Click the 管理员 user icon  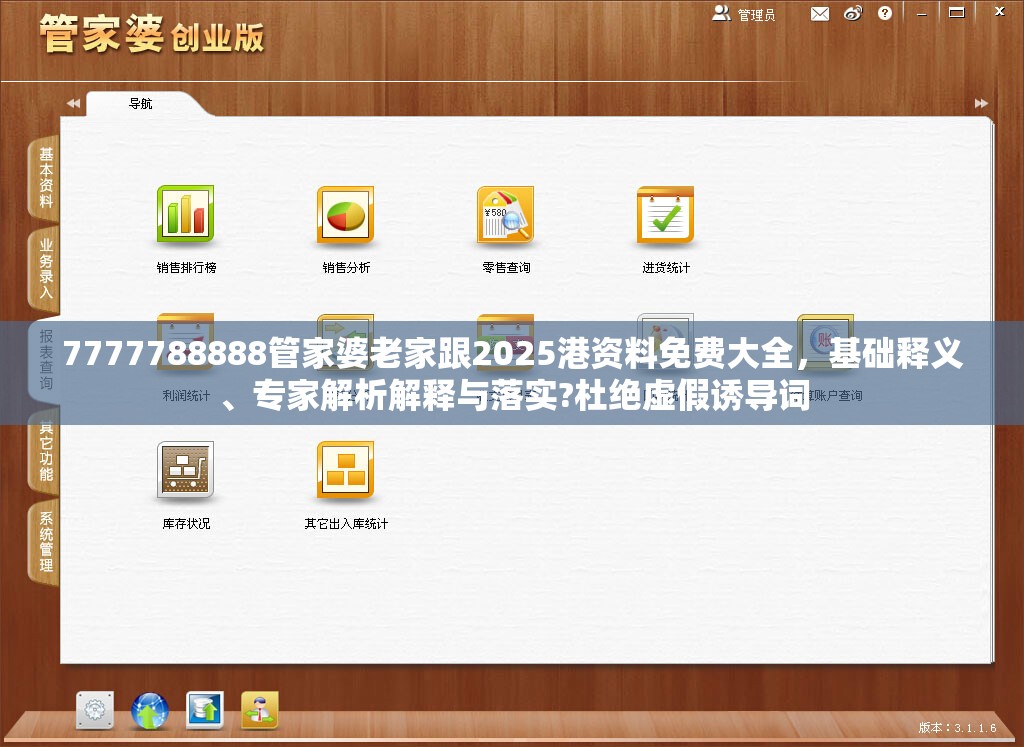[721, 13]
